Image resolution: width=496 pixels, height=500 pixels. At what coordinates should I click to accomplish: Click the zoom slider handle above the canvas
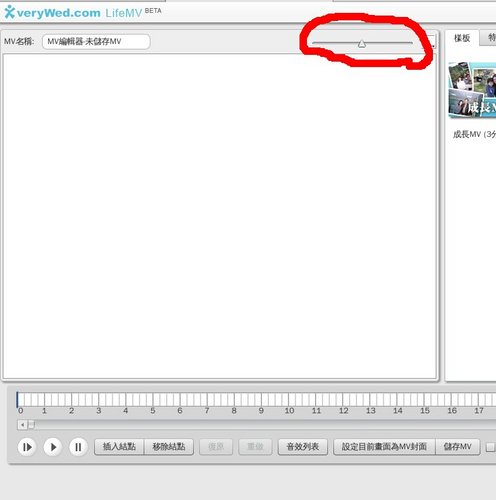coord(362,44)
